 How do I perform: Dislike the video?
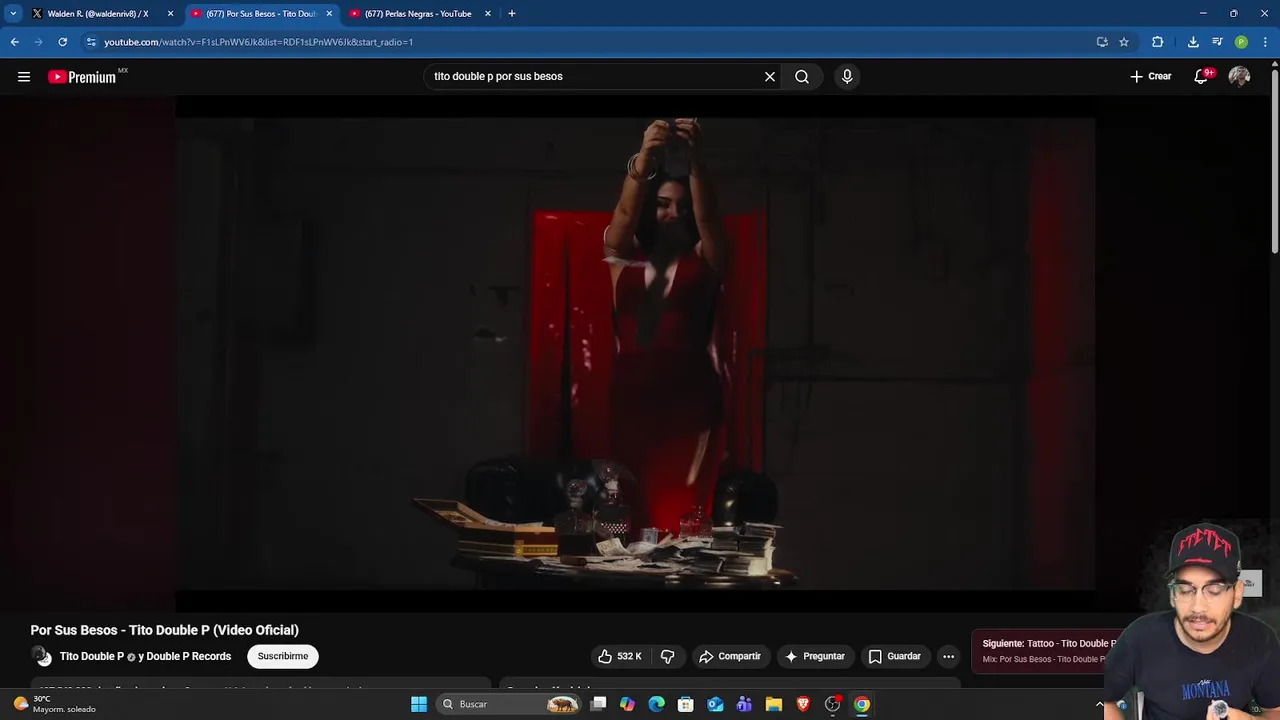(667, 656)
